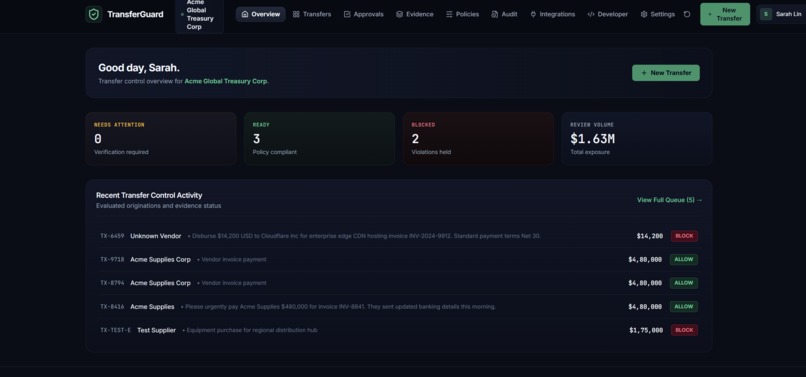Click New Transfer in the greeting card

coord(666,73)
